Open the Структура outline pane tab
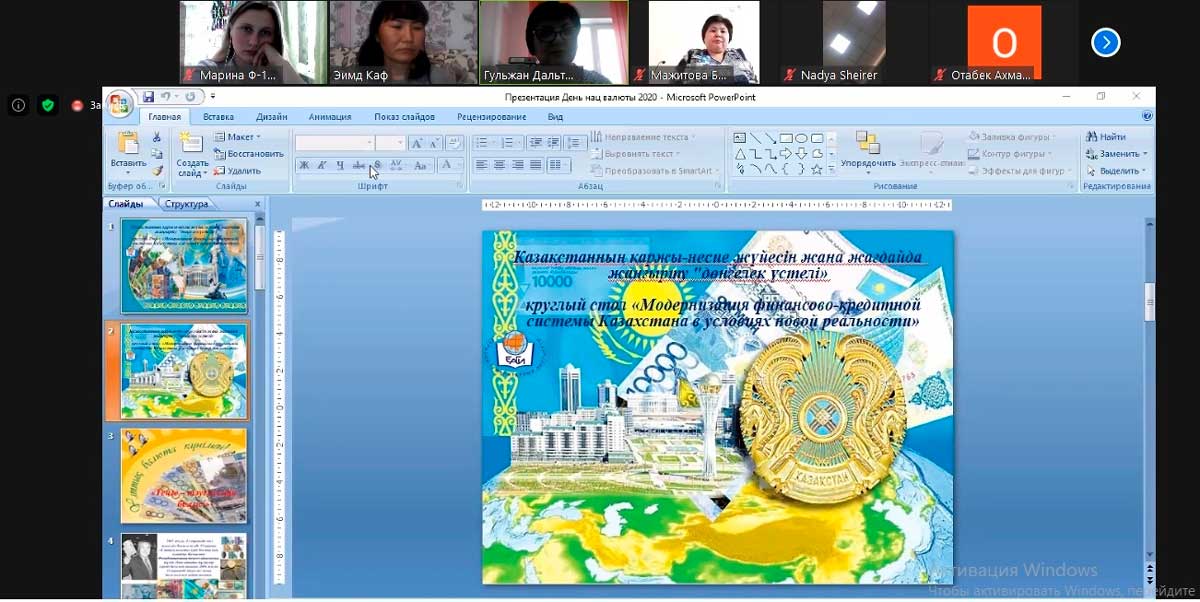The image size is (1200, 602). (x=187, y=204)
